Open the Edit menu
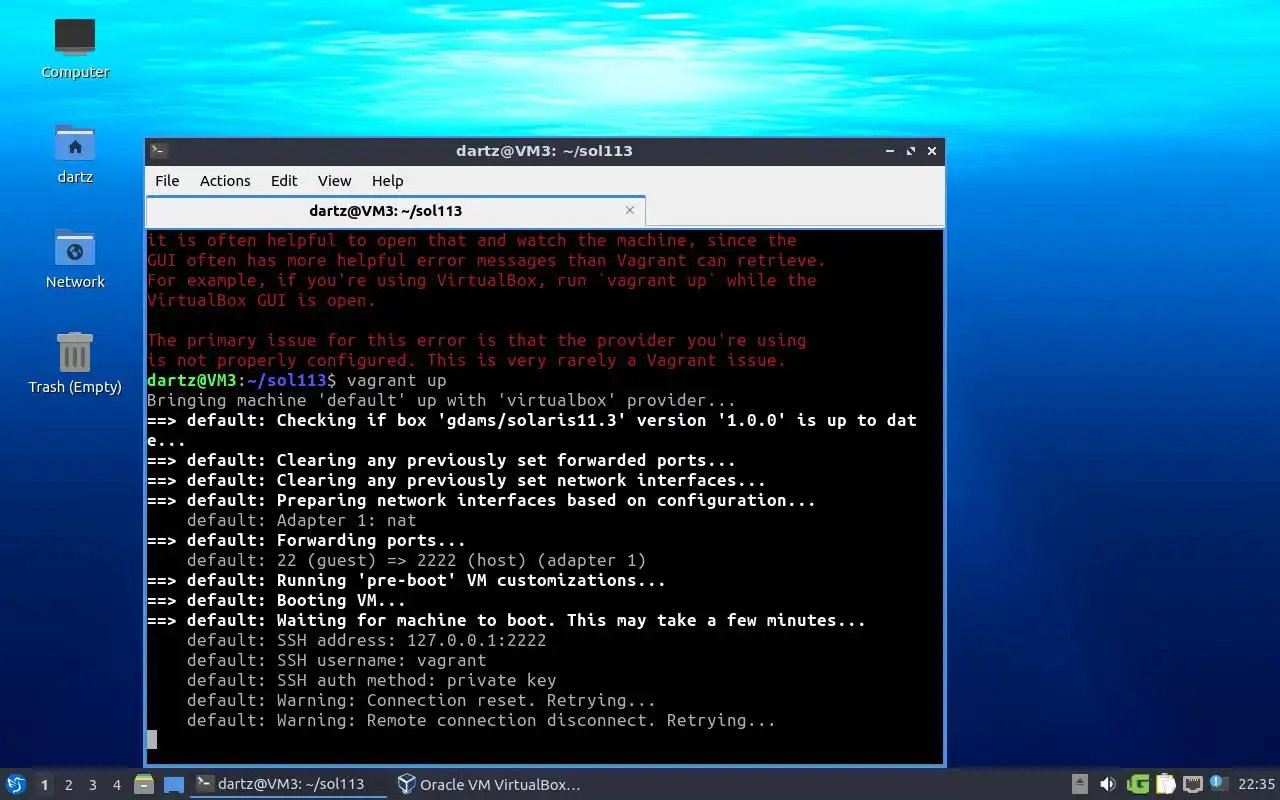1280x800 pixels. tap(284, 181)
